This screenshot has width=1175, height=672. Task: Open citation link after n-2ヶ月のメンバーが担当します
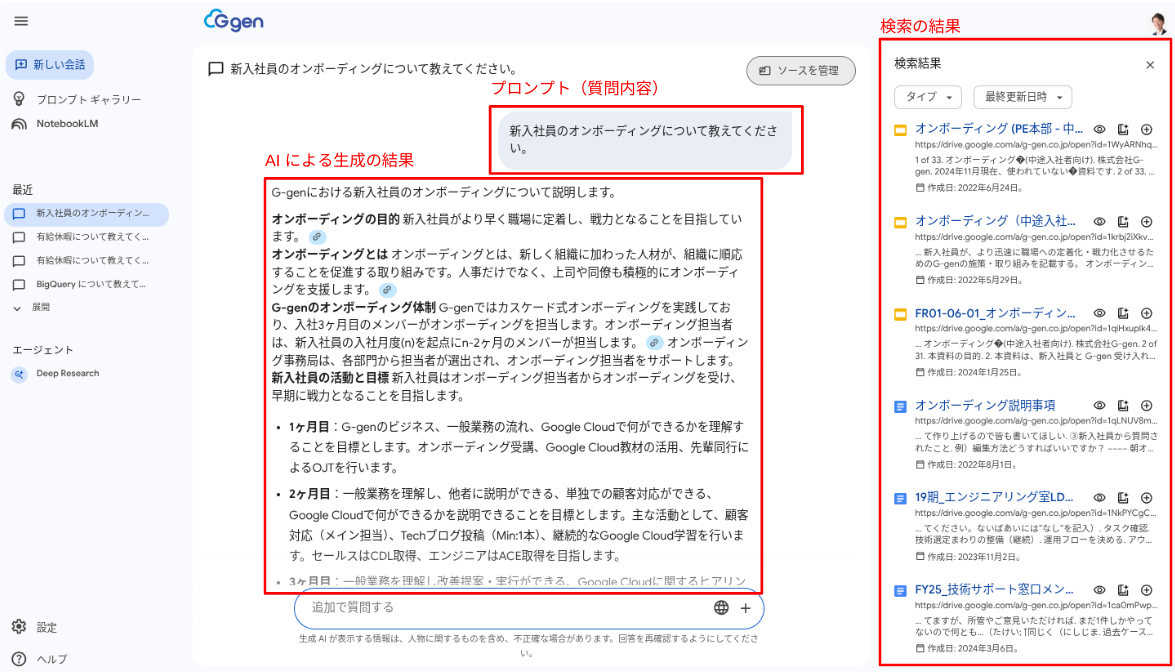pyautogui.click(x=655, y=342)
